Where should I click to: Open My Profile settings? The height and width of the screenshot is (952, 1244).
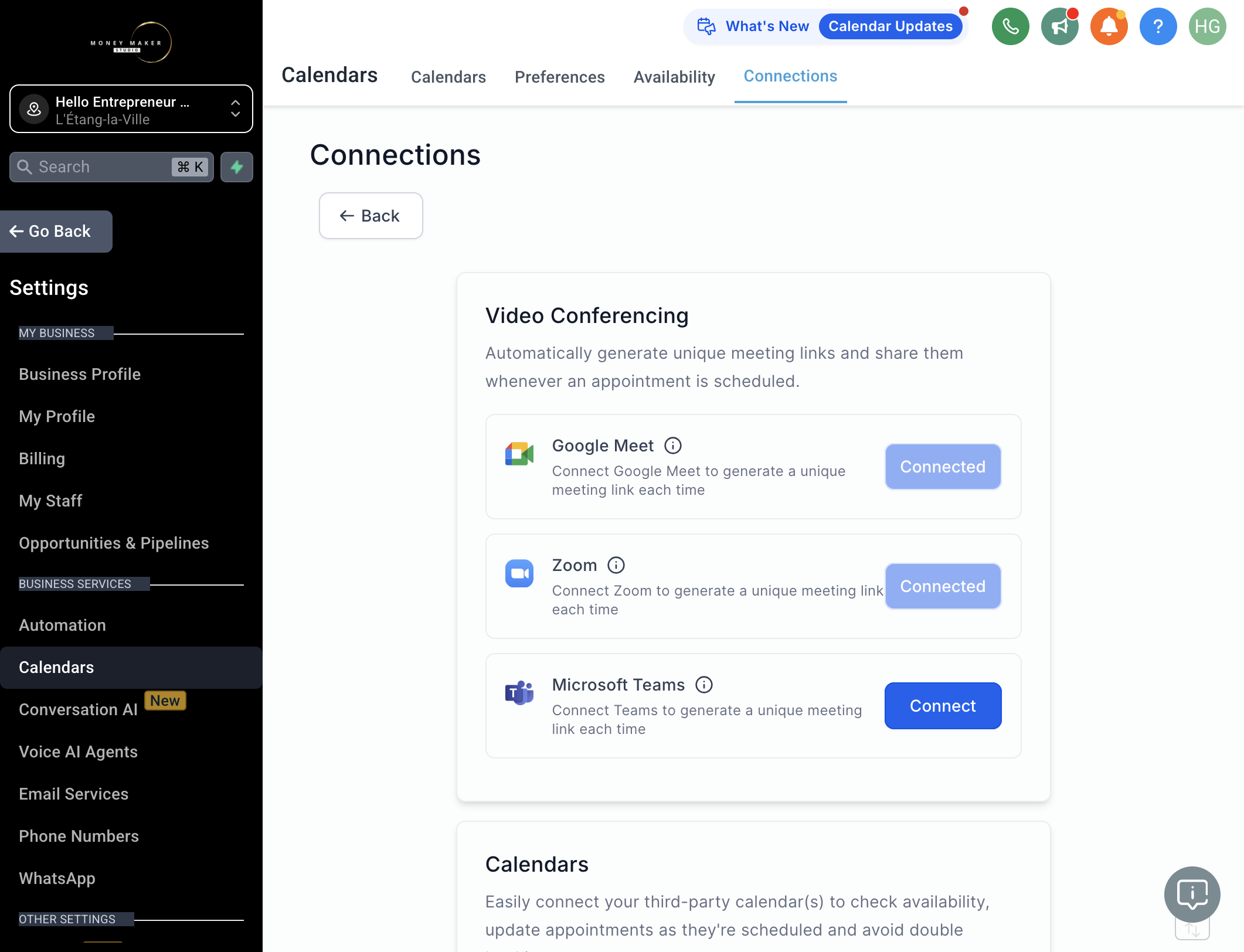(57, 417)
